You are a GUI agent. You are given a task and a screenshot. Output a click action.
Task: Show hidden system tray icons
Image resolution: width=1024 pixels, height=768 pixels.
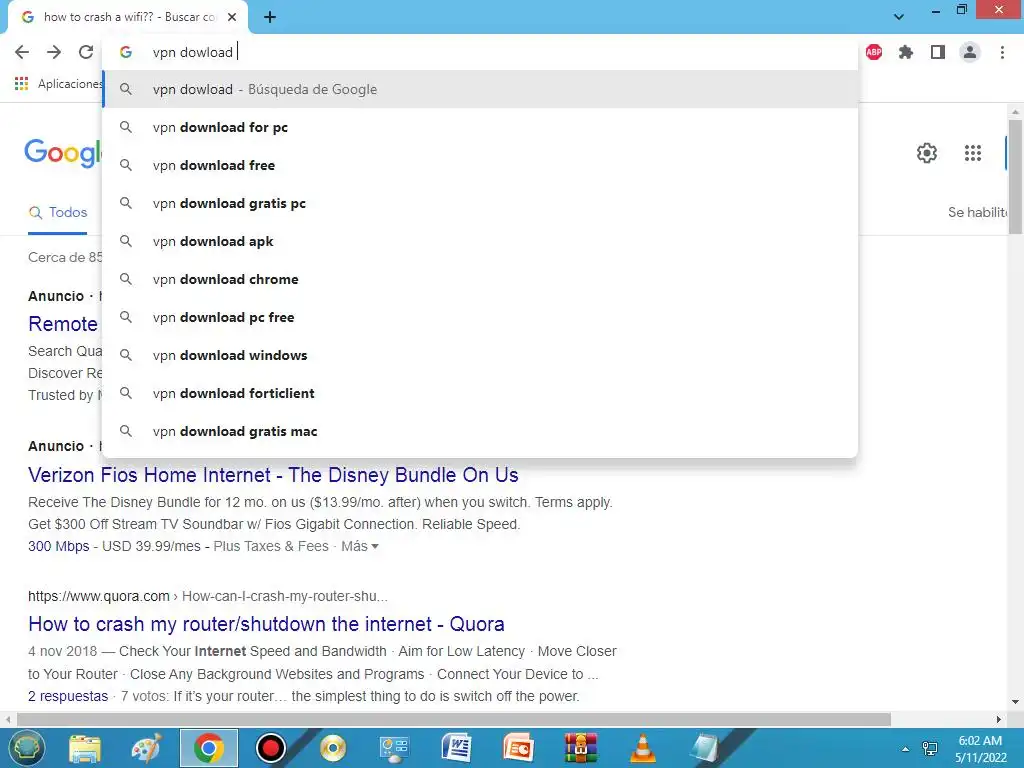coord(905,749)
